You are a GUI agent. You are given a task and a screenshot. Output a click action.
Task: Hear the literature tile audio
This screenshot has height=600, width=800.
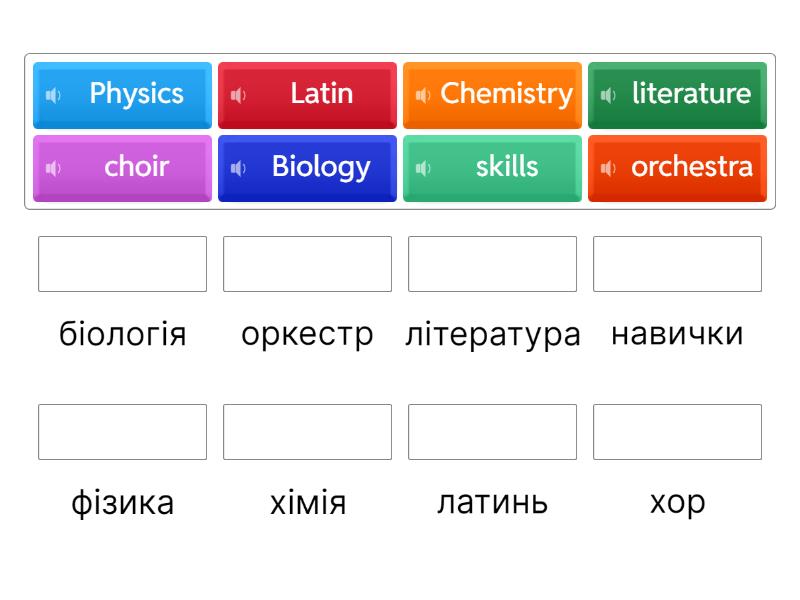tap(608, 95)
